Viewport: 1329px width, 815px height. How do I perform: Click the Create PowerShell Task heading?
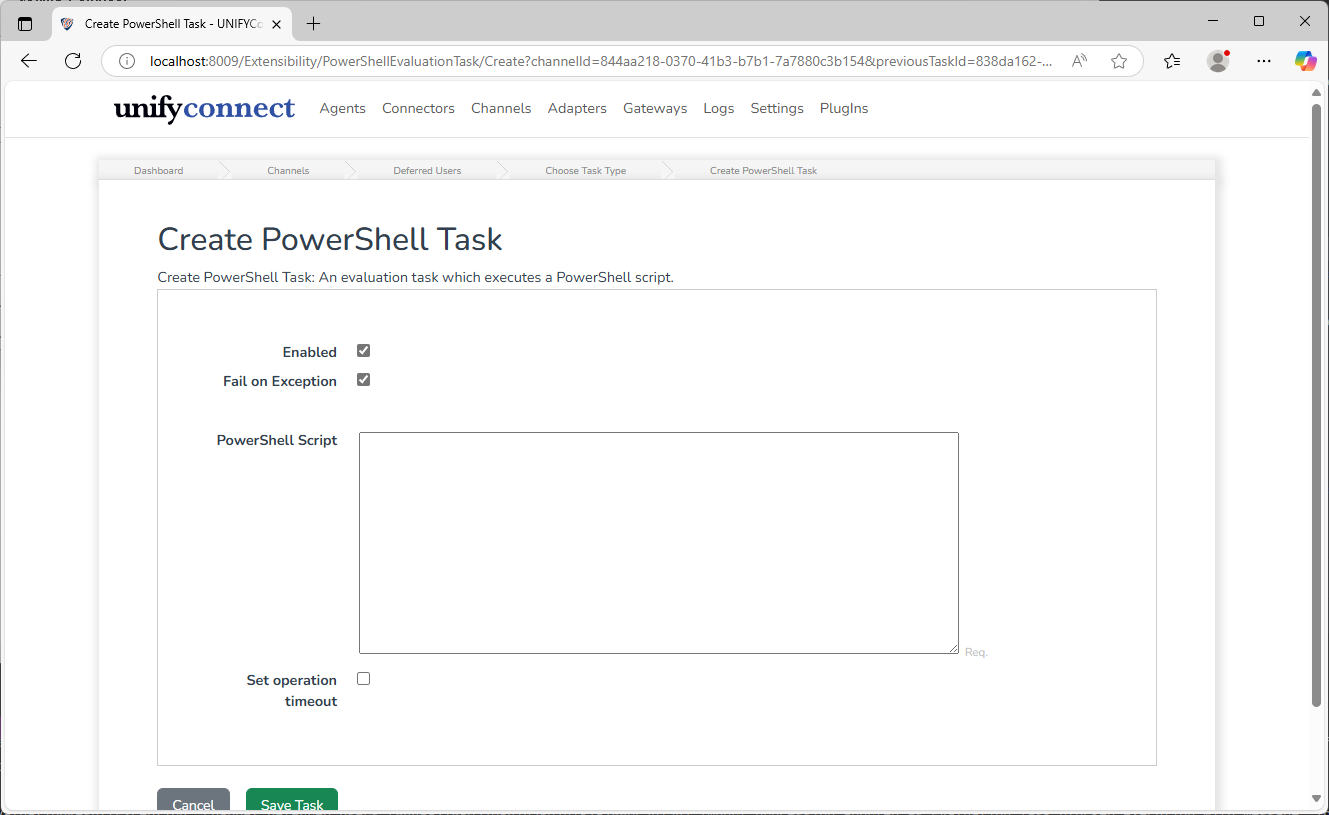[x=330, y=240]
